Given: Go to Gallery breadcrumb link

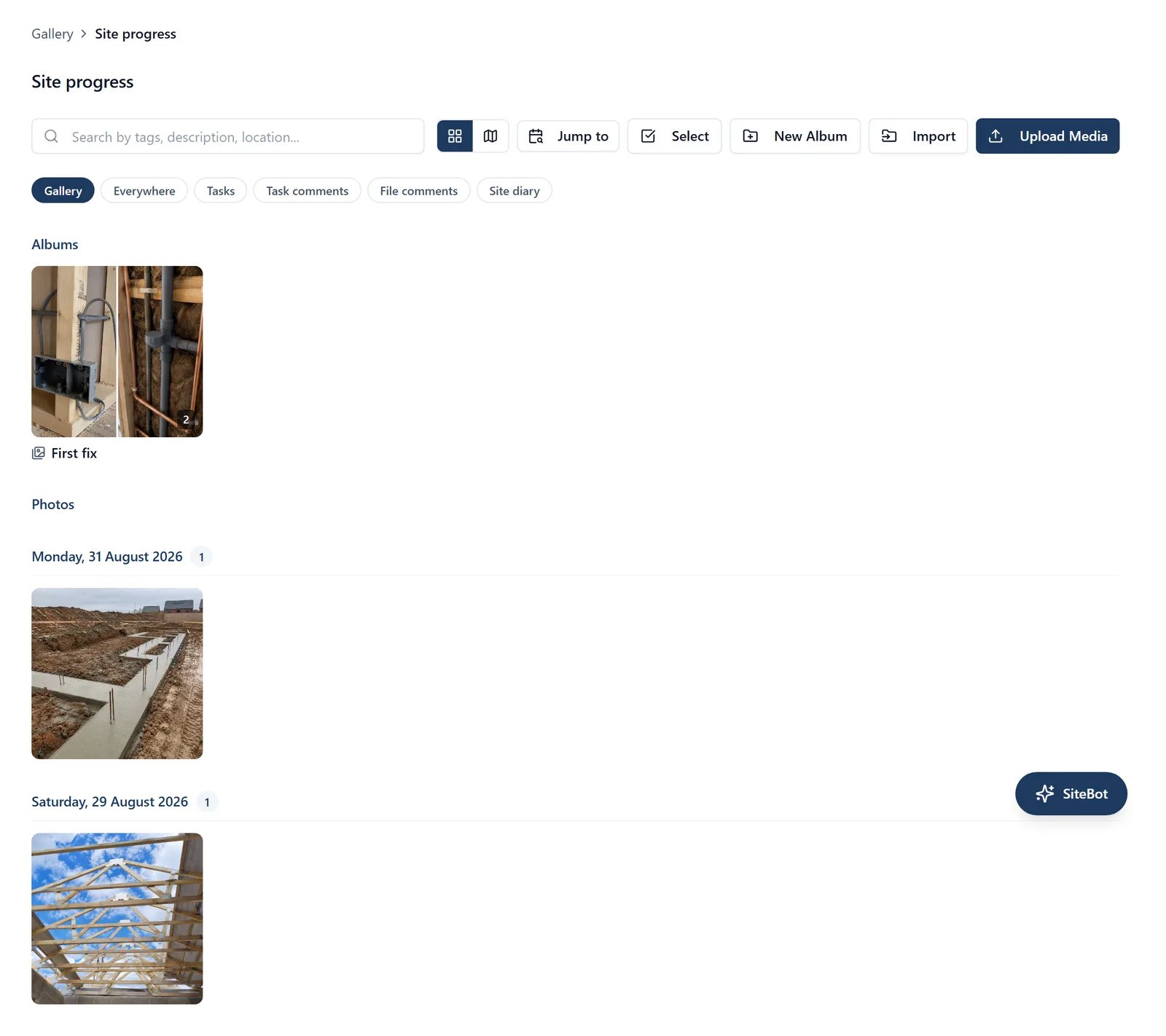Looking at the screenshot, I should click(52, 34).
